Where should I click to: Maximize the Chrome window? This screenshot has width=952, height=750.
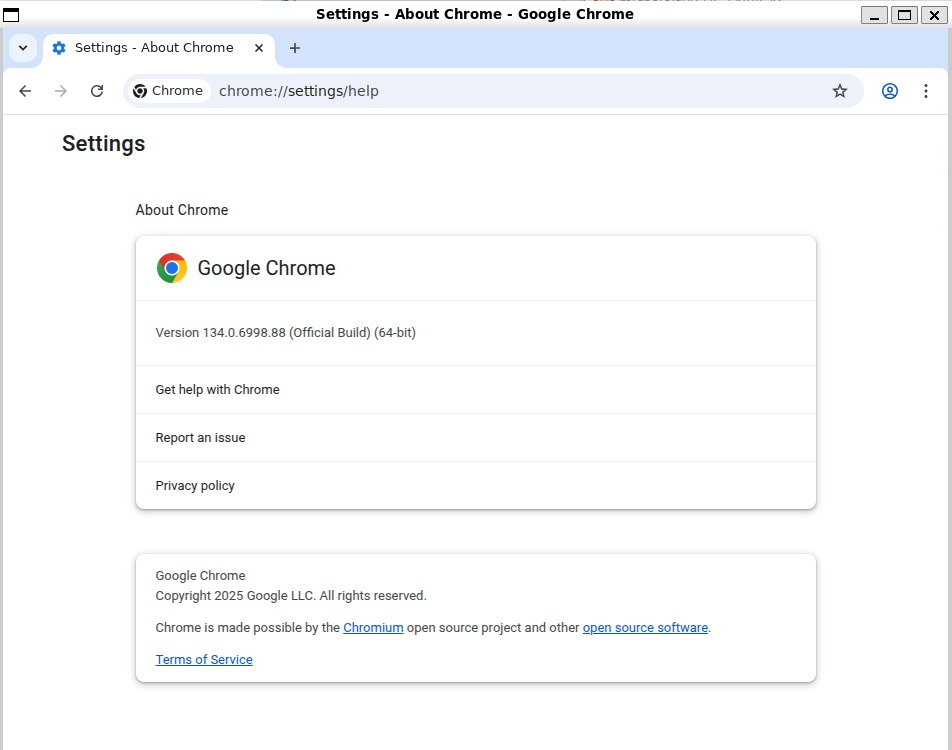click(904, 15)
